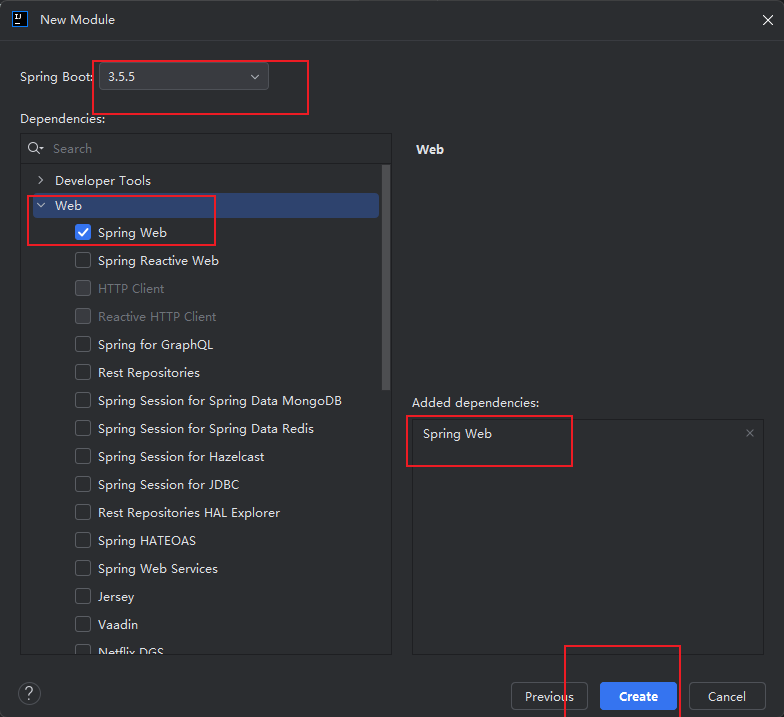Expand the Developer Tools category
This screenshot has width=784, height=717.
click(x=41, y=180)
